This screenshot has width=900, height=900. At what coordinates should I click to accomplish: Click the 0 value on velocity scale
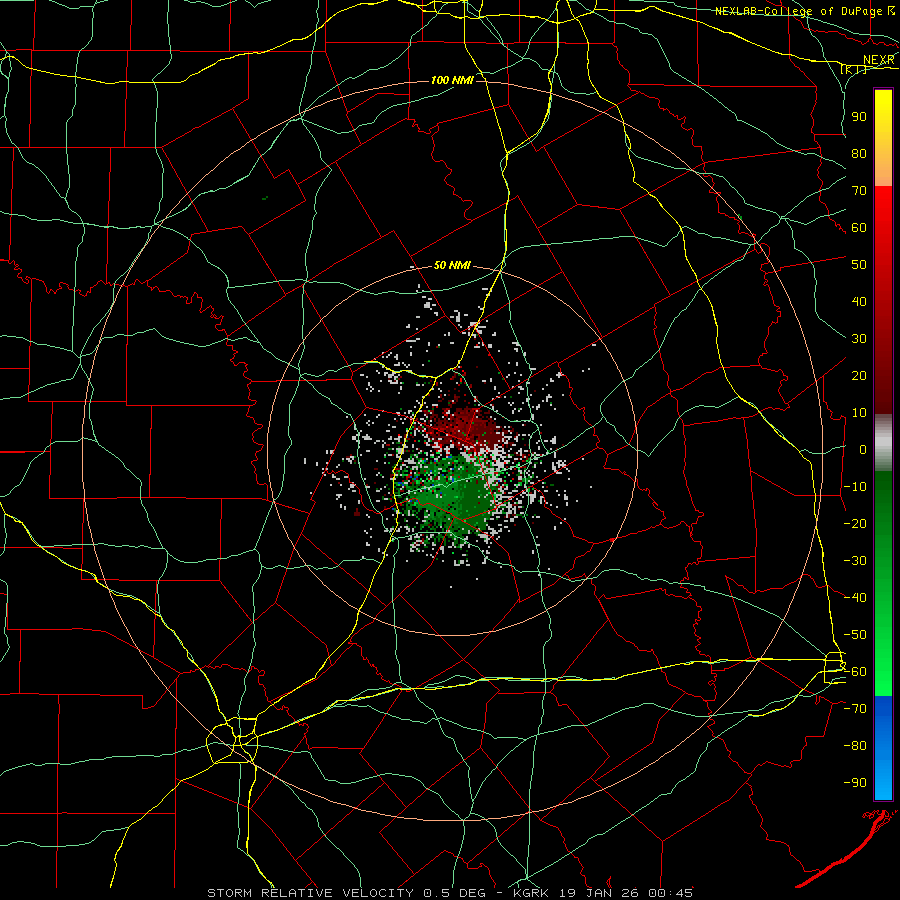863,449
